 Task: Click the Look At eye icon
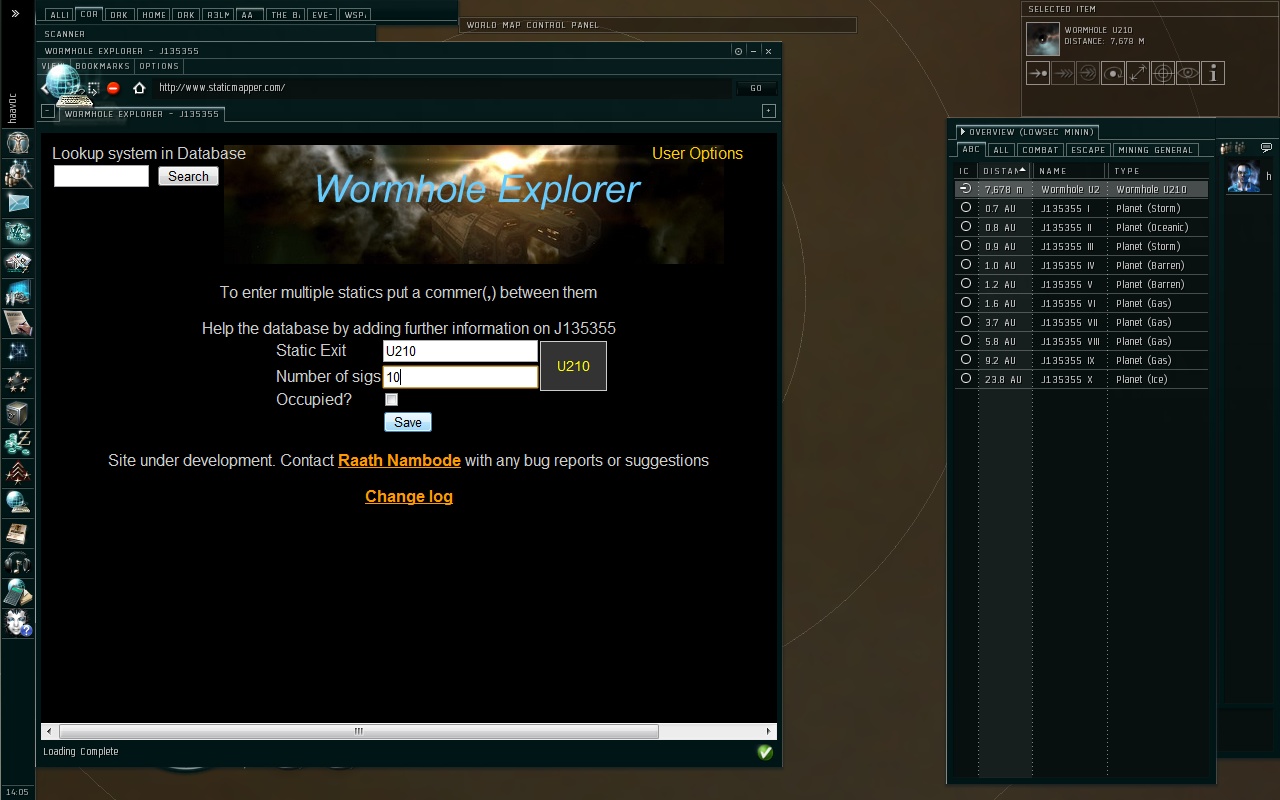coord(1187,73)
